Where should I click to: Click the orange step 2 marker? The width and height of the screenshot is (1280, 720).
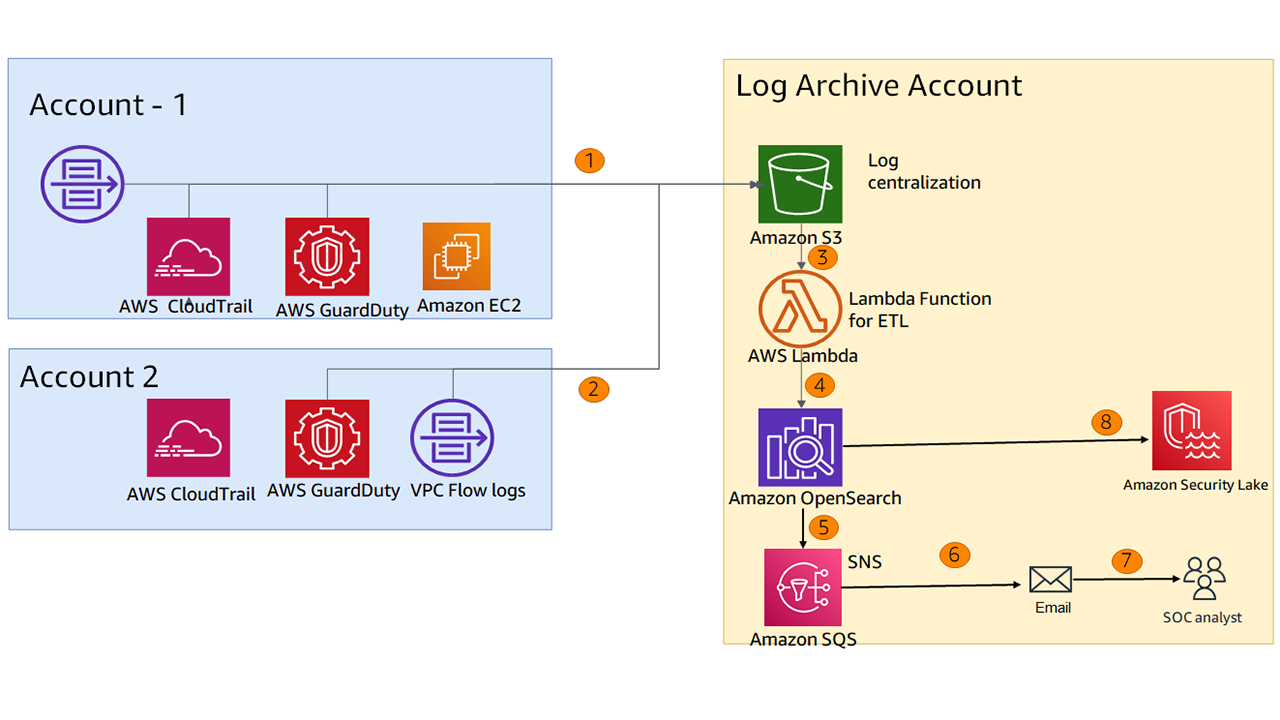(593, 389)
